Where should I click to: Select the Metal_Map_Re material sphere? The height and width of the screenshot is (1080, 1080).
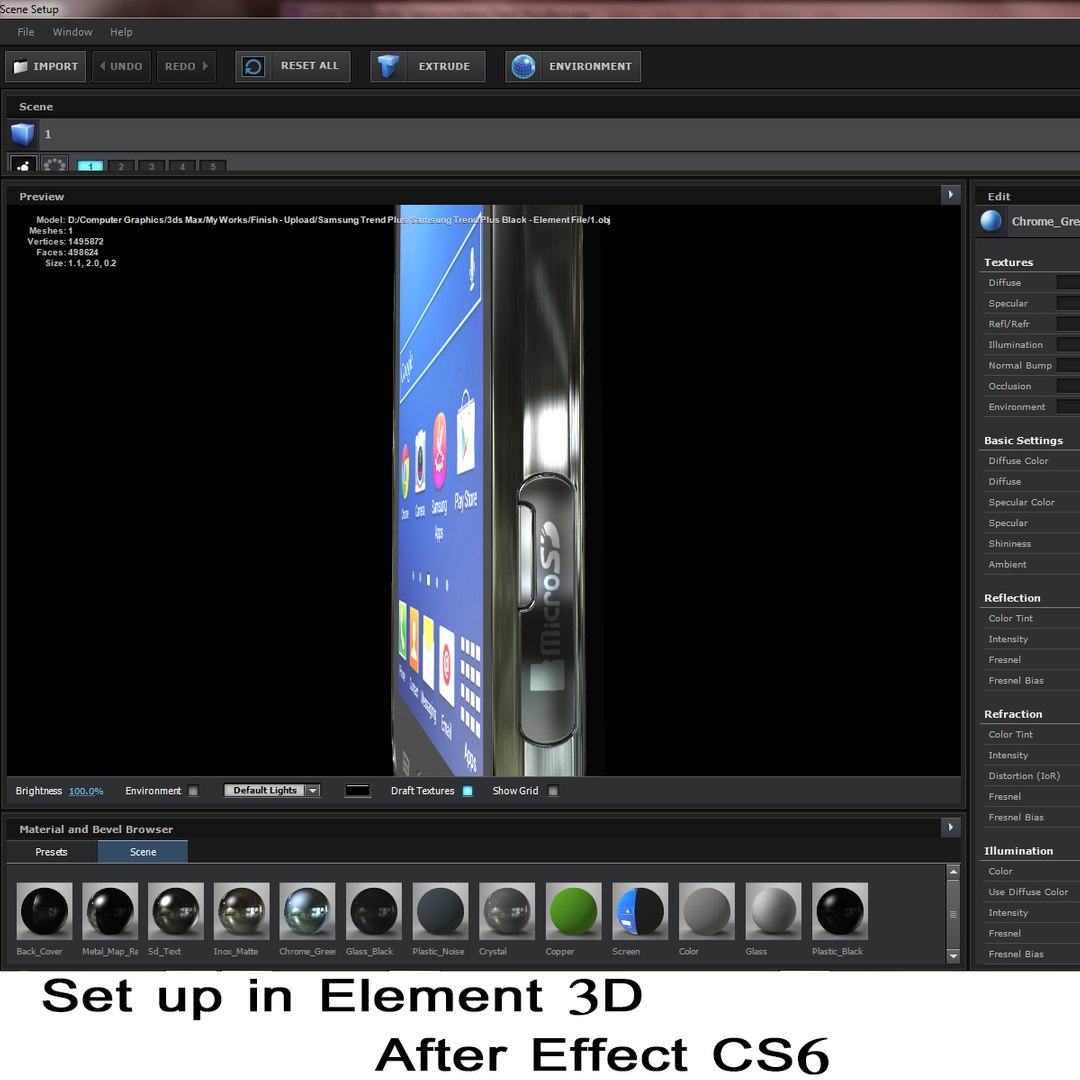[x=110, y=911]
